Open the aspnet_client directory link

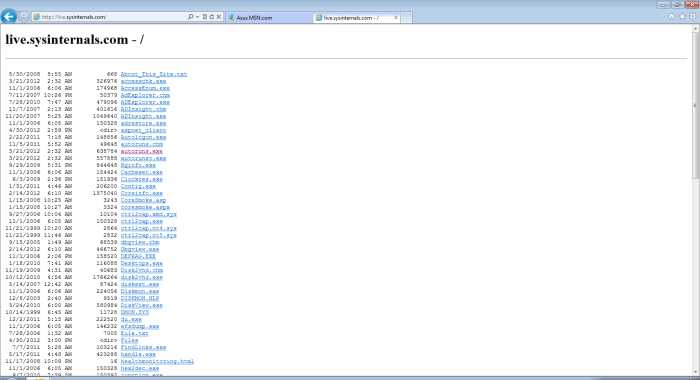coord(143,130)
